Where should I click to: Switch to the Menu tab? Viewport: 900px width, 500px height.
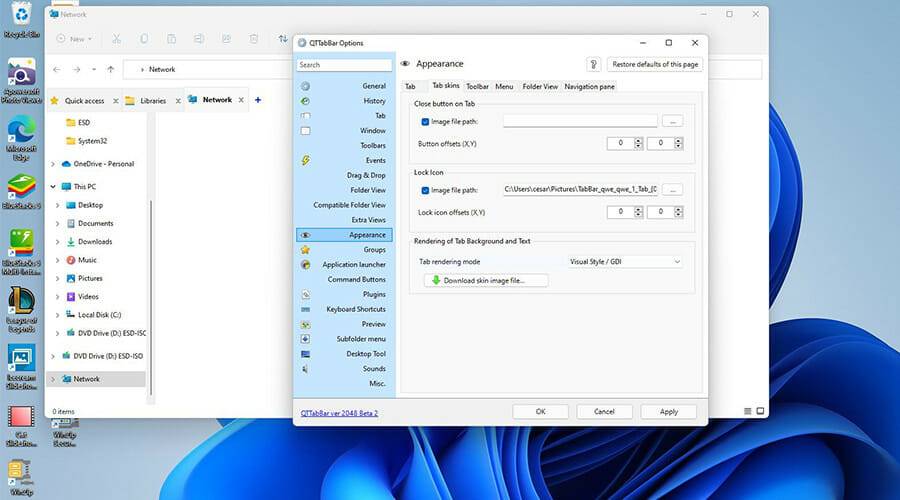pos(504,87)
